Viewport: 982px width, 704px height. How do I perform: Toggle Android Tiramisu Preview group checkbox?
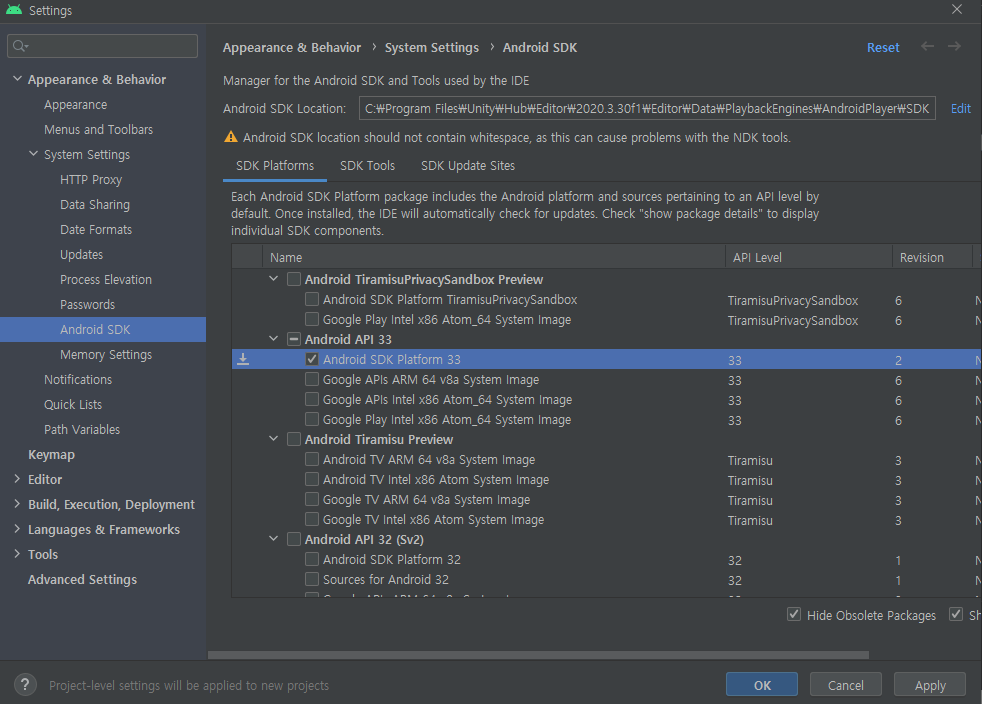(x=294, y=440)
